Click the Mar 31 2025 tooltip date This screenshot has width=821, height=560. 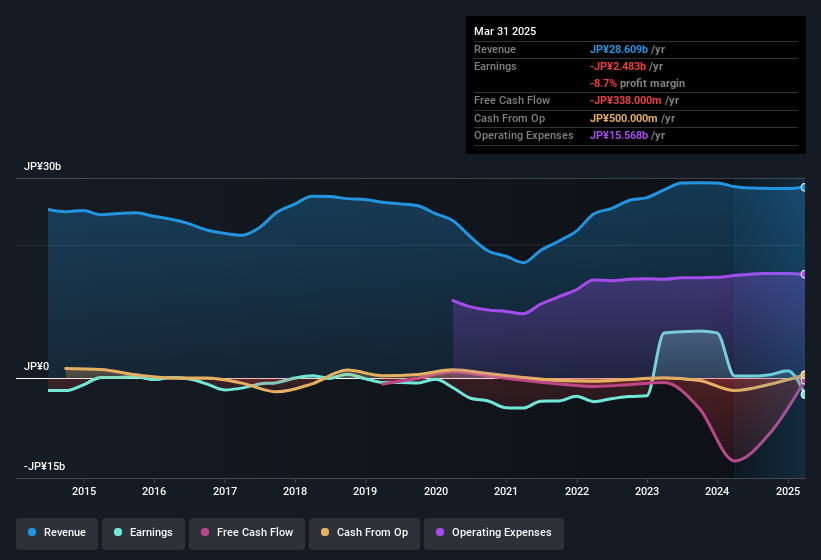click(505, 31)
